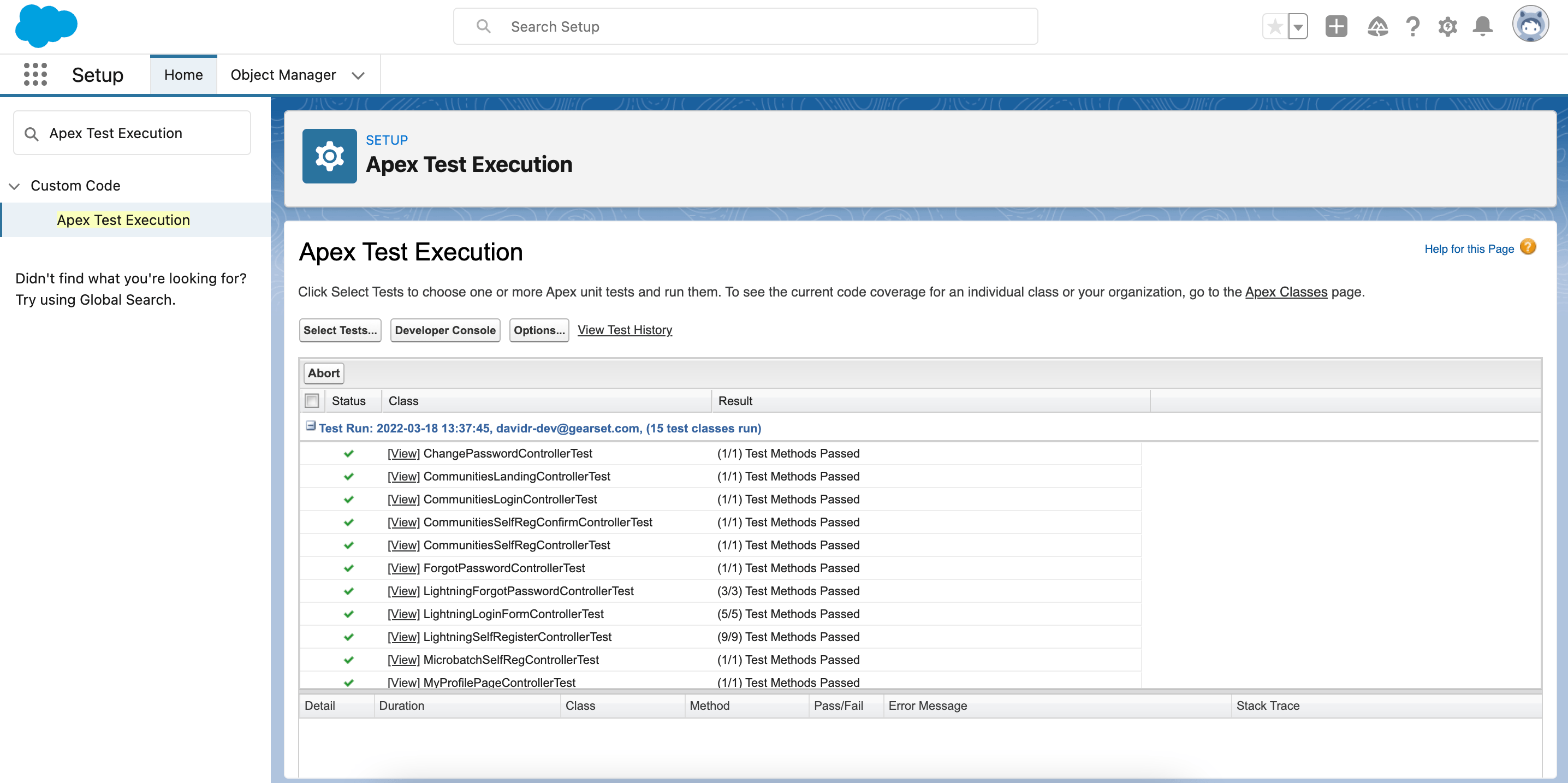Toggle the select-all checkbox beside Status
This screenshot has height=783, width=1568.
pyautogui.click(x=312, y=401)
